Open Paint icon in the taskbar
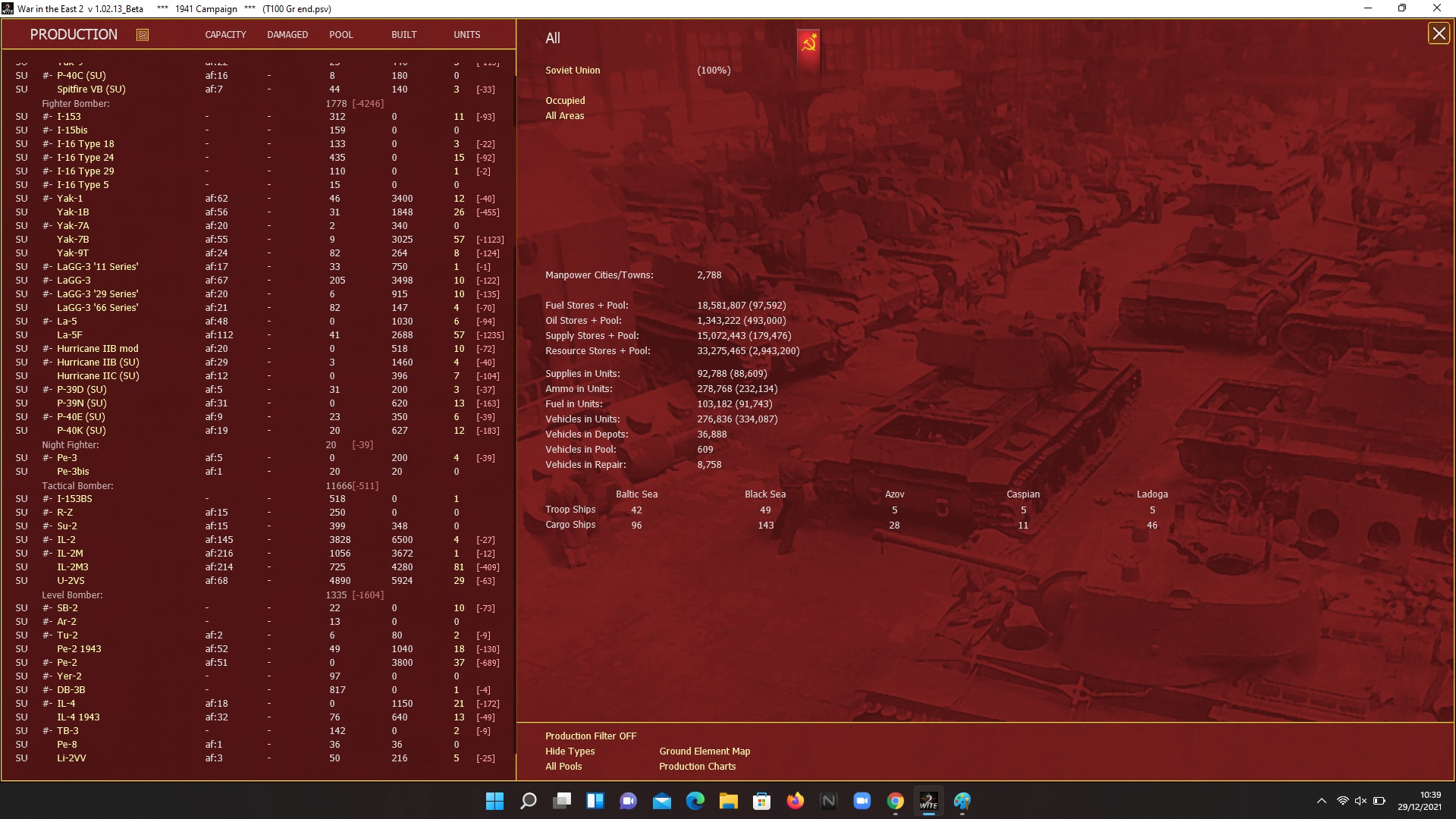Image resolution: width=1456 pixels, height=819 pixels. coord(962,802)
